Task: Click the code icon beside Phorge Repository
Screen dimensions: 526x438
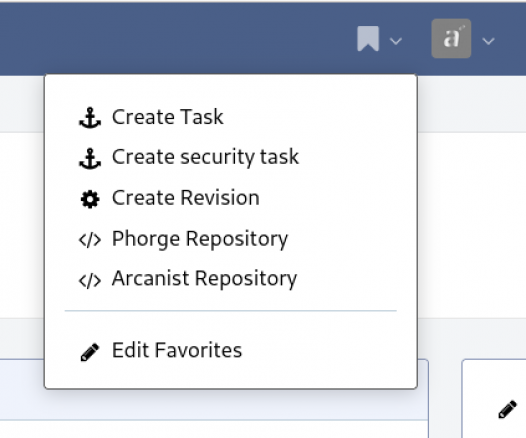Action: pos(90,240)
